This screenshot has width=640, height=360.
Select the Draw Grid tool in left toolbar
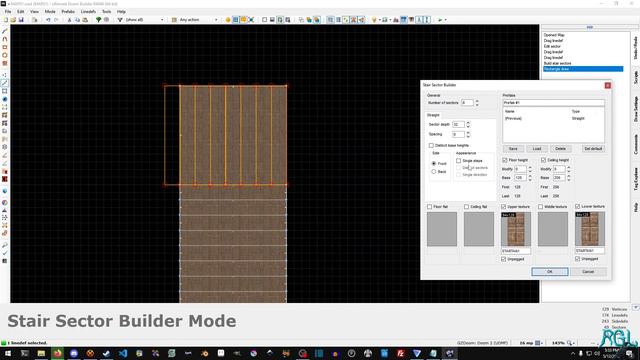tap(5, 63)
